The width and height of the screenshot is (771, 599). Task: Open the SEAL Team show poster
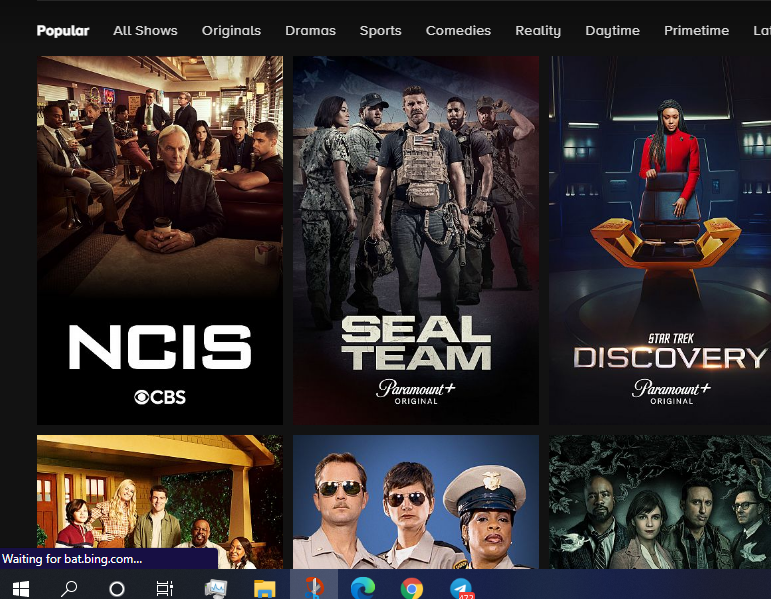coord(416,240)
